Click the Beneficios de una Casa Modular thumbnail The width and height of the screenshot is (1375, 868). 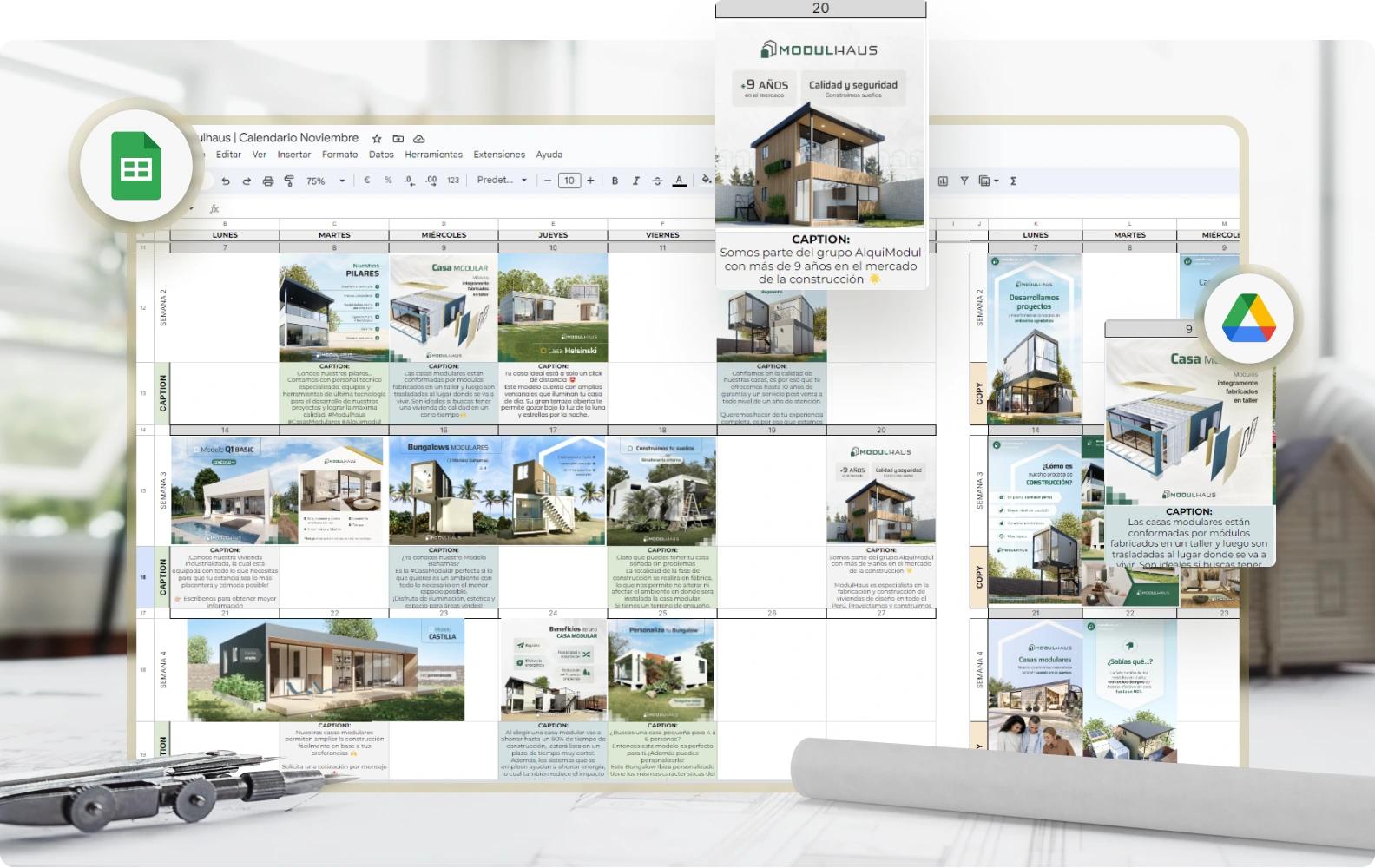click(553, 669)
